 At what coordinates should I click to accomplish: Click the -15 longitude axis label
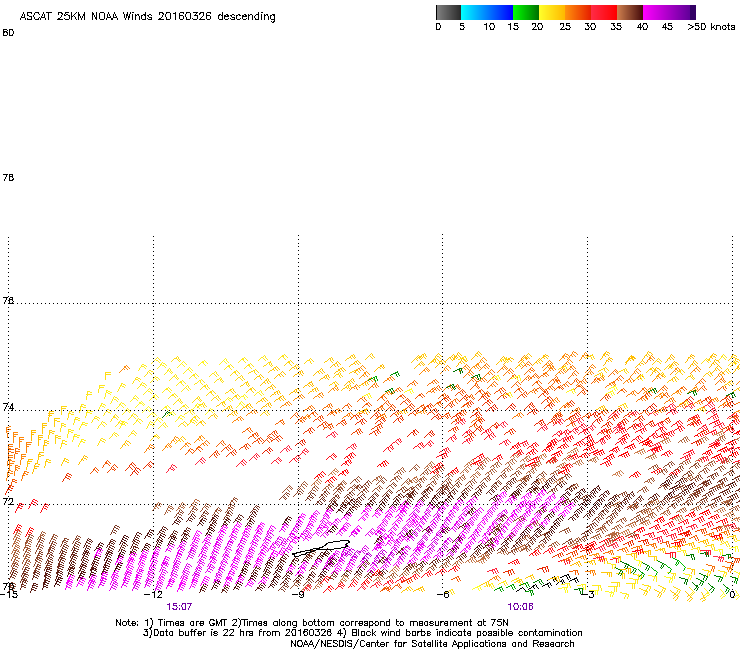[9, 594]
